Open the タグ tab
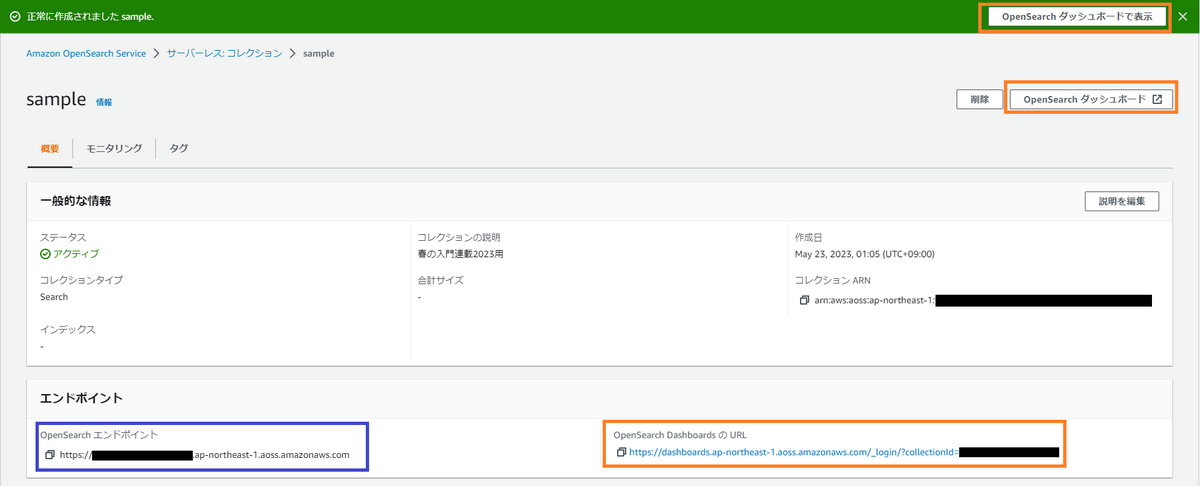This screenshot has height=486, width=1200. (x=178, y=148)
